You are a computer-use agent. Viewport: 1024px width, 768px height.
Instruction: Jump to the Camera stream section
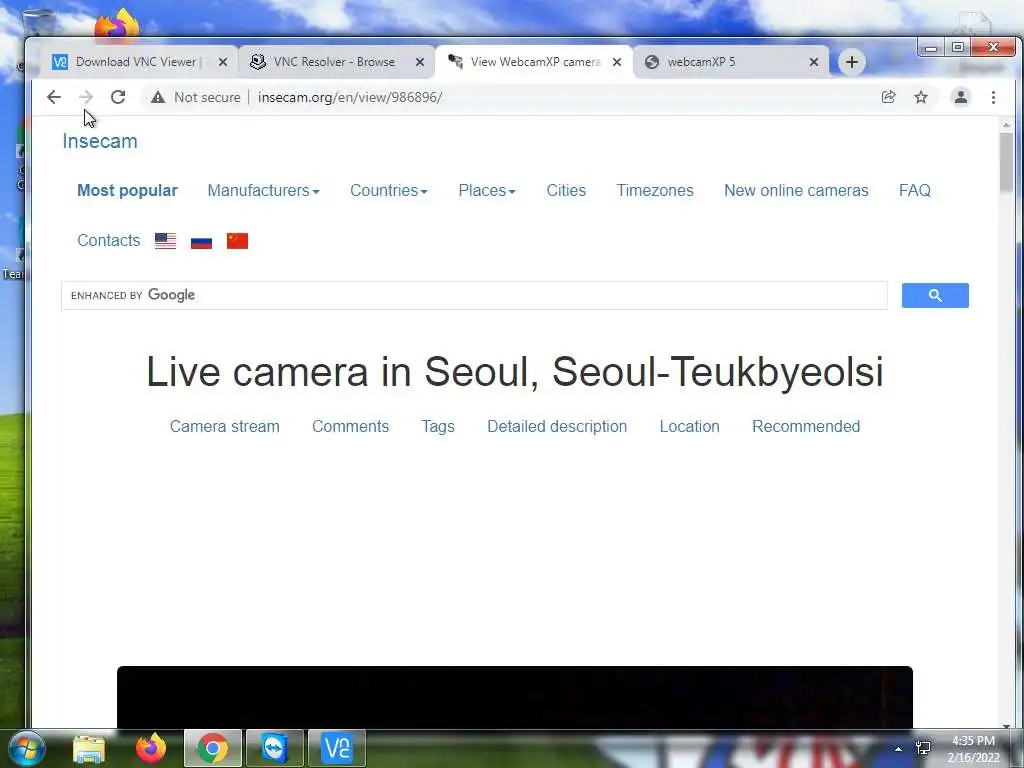[x=225, y=426]
